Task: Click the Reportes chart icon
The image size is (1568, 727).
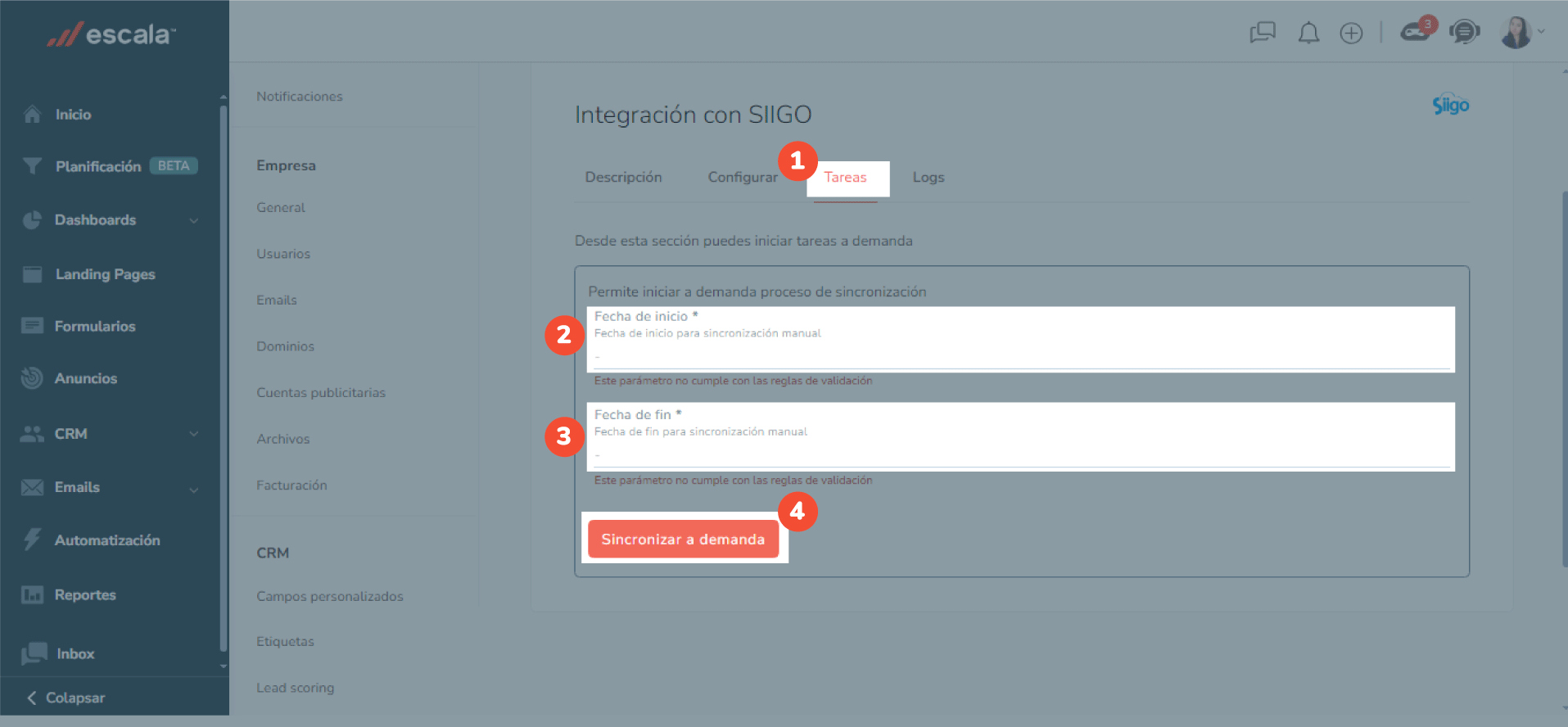Action: (x=32, y=594)
